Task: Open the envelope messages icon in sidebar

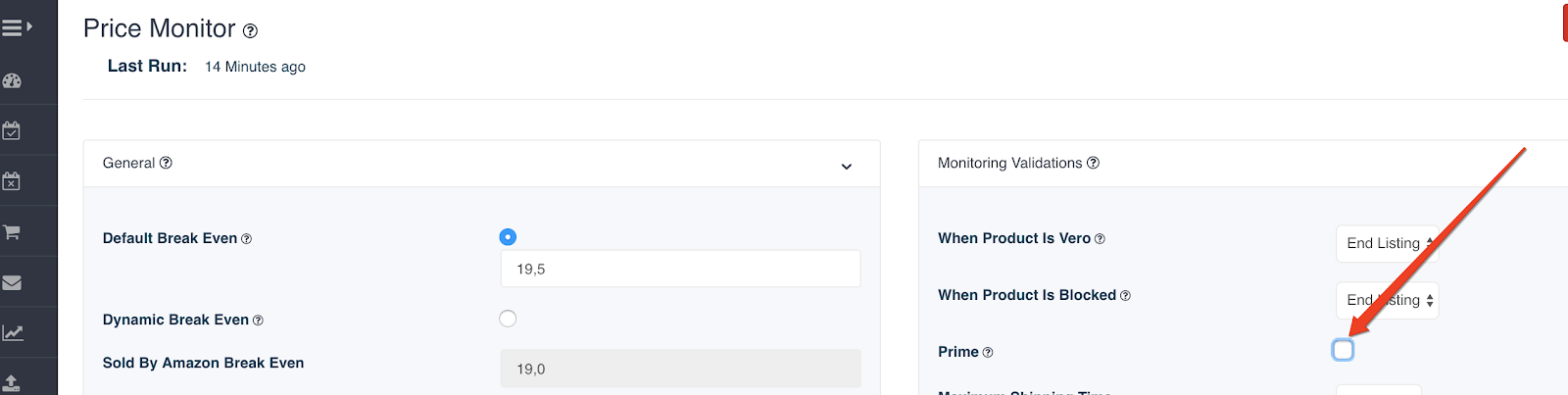Action: coord(12,282)
